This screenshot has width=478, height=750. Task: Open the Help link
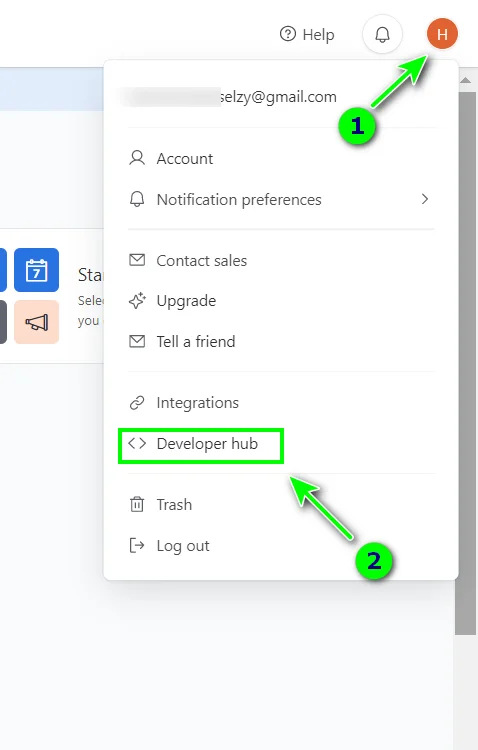[x=307, y=34]
